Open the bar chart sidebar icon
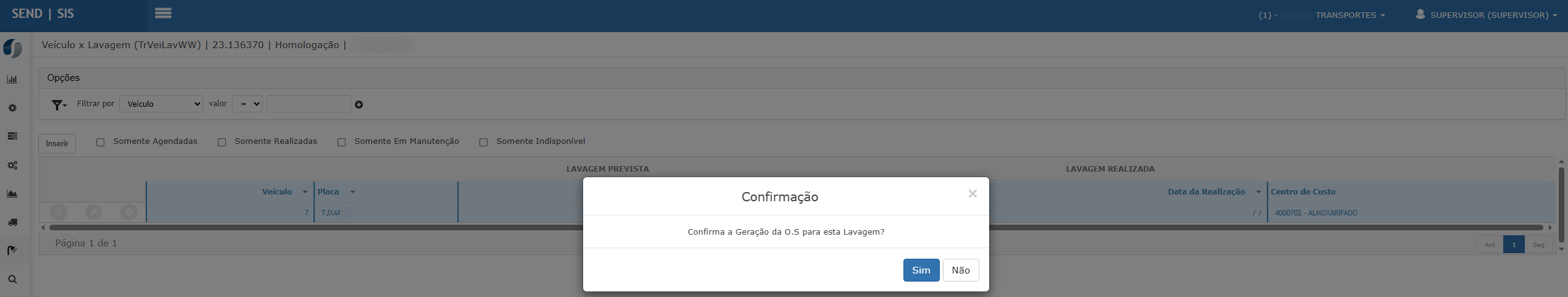 12,80
